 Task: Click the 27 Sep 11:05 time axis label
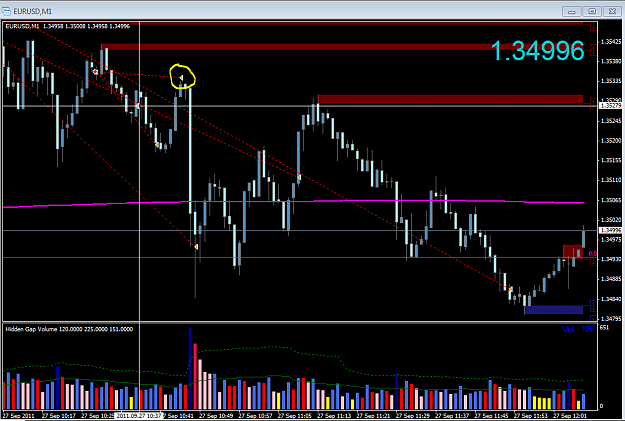tap(295, 415)
